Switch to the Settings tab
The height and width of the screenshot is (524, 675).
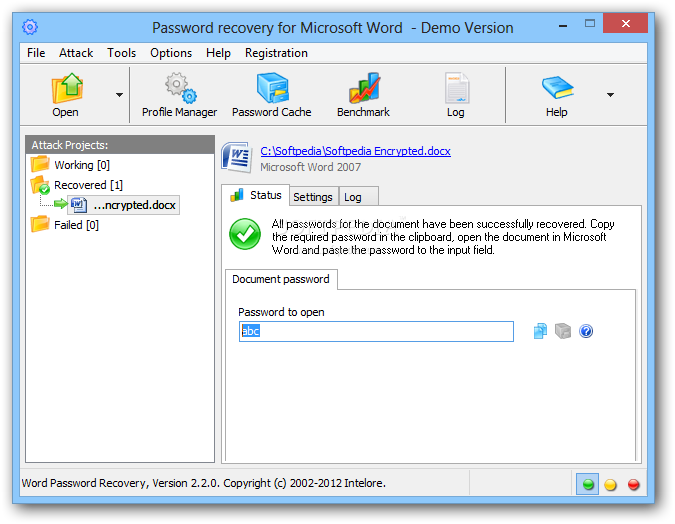point(313,197)
